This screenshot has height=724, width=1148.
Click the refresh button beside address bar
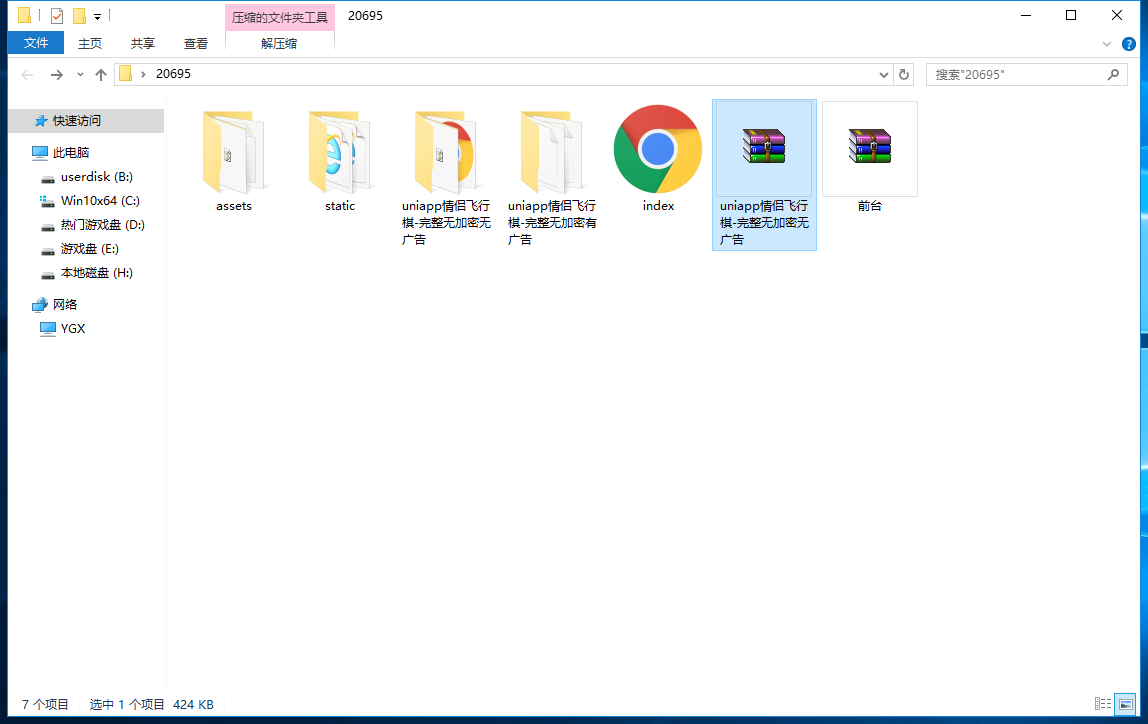coord(904,75)
